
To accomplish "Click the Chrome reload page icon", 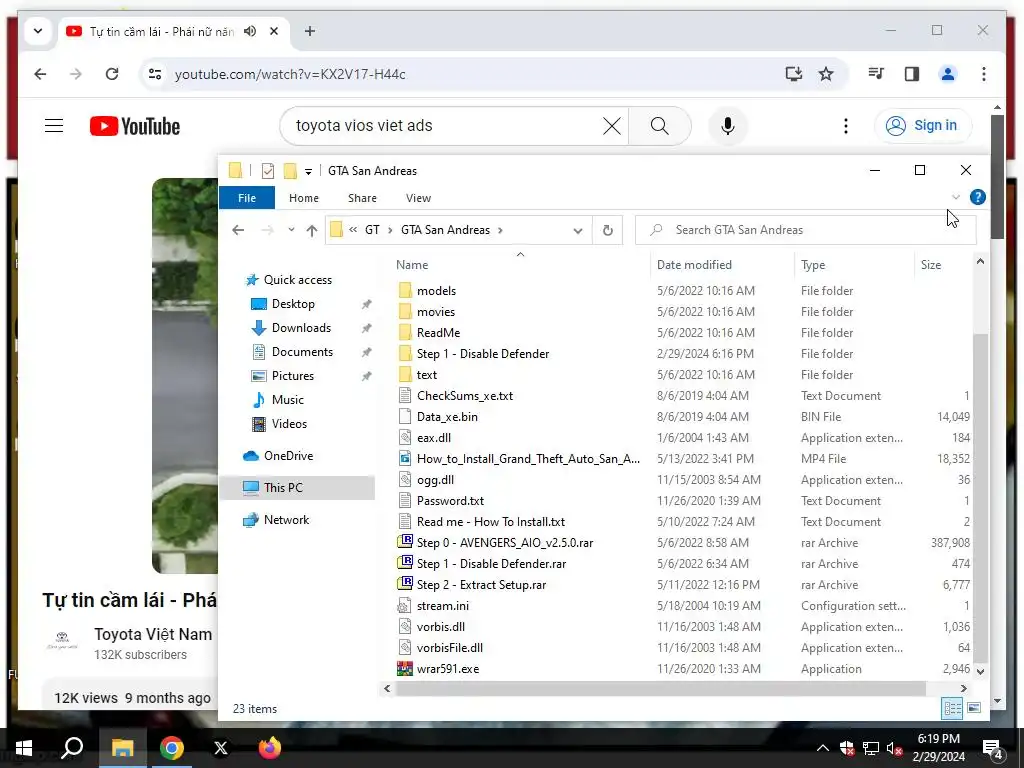I will coord(112,74).
